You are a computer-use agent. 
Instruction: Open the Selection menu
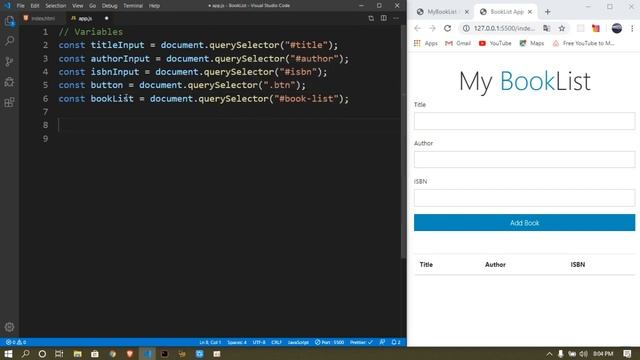(56, 6)
